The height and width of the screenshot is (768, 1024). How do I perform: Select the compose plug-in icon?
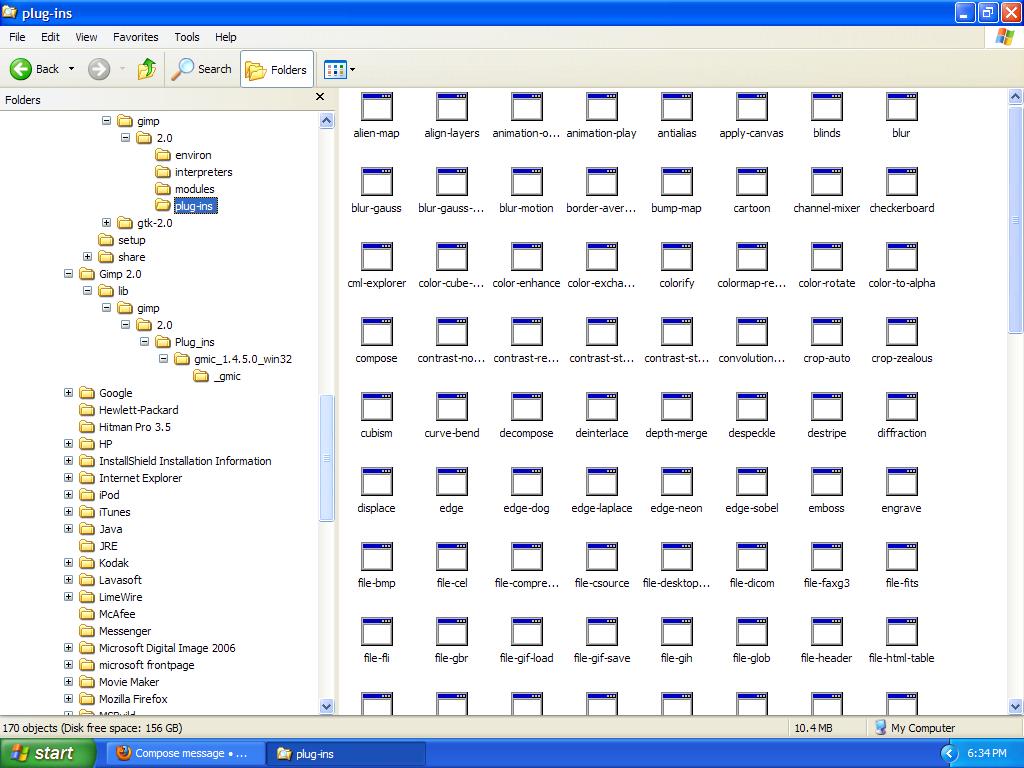(x=377, y=332)
